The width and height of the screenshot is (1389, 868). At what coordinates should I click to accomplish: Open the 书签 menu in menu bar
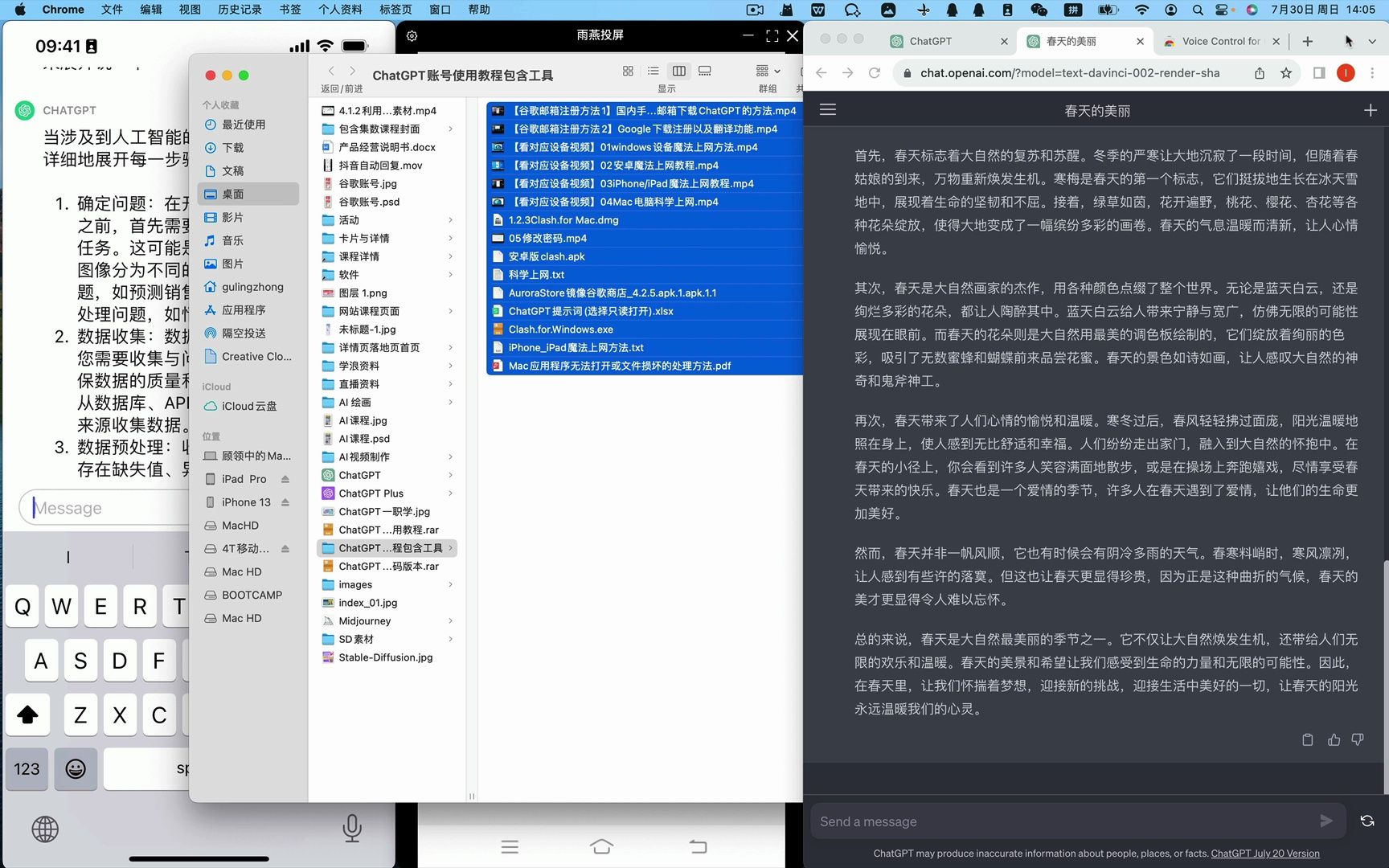click(x=290, y=10)
